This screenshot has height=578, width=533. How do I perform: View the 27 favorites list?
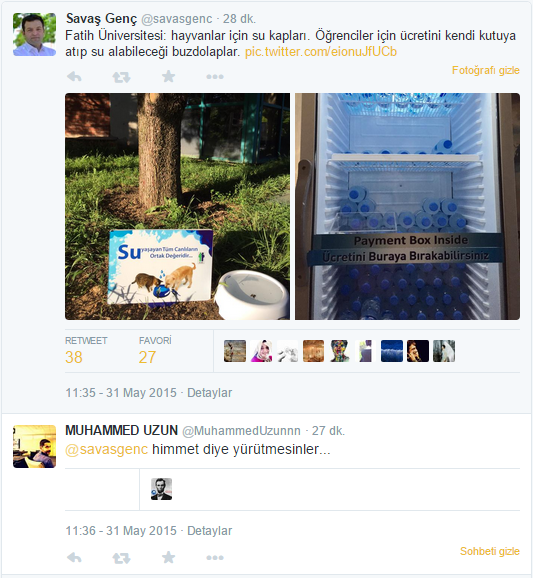[155, 351]
